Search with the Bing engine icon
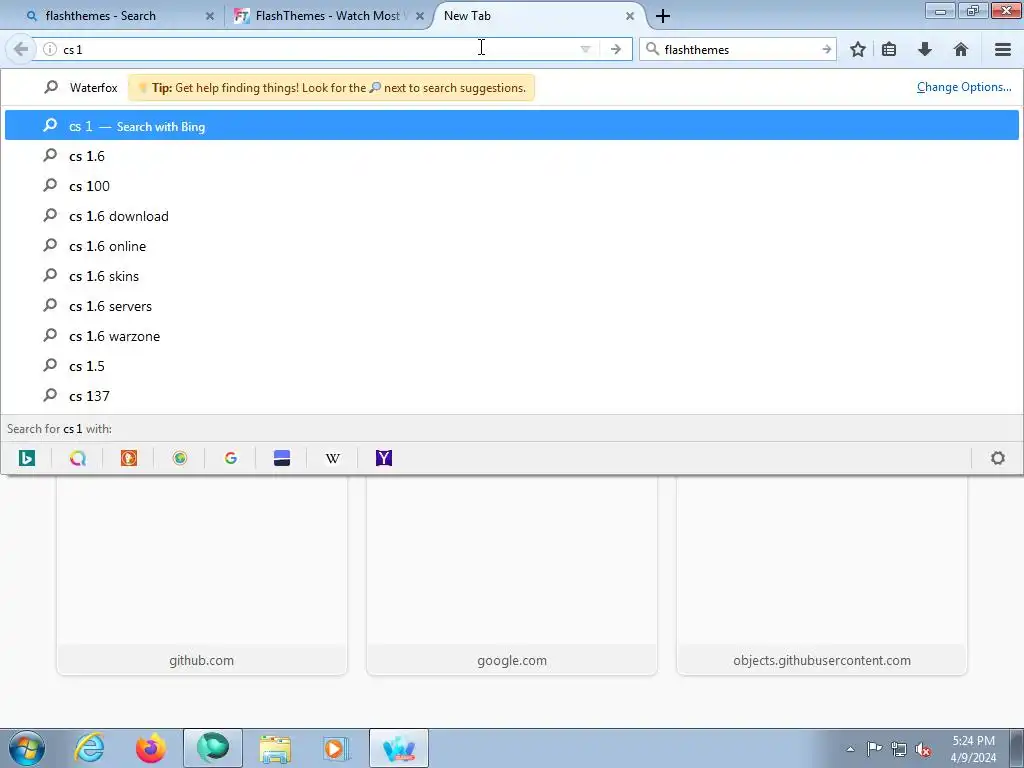Image resolution: width=1024 pixels, height=768 pixels. (27, 458)
